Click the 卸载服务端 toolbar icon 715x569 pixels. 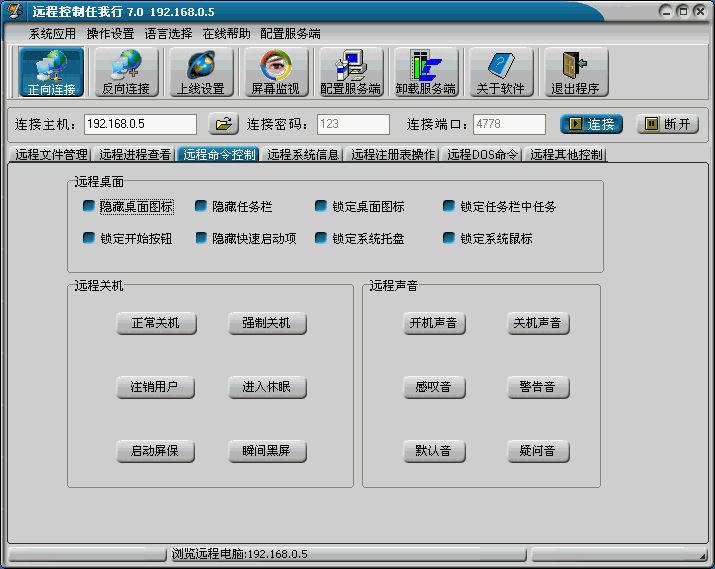click(x=425, y=71)
